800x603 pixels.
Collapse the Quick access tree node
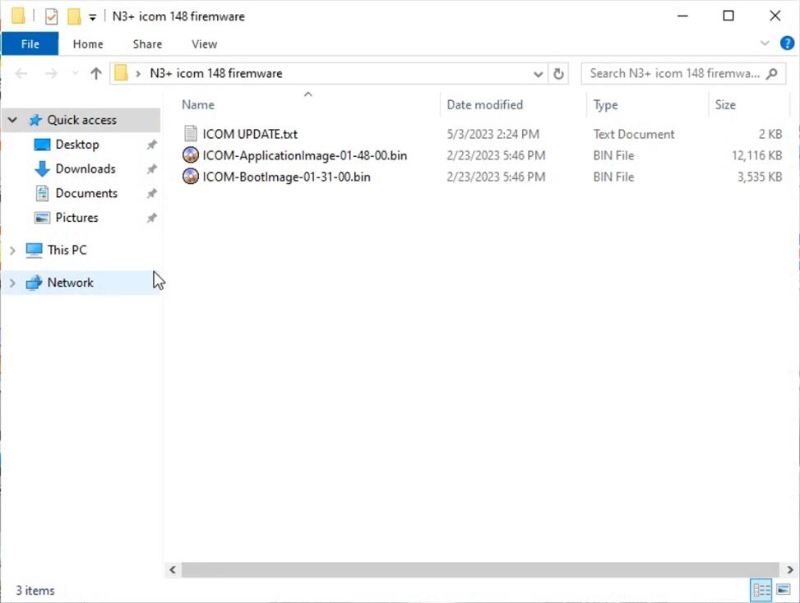pos(13,120)
